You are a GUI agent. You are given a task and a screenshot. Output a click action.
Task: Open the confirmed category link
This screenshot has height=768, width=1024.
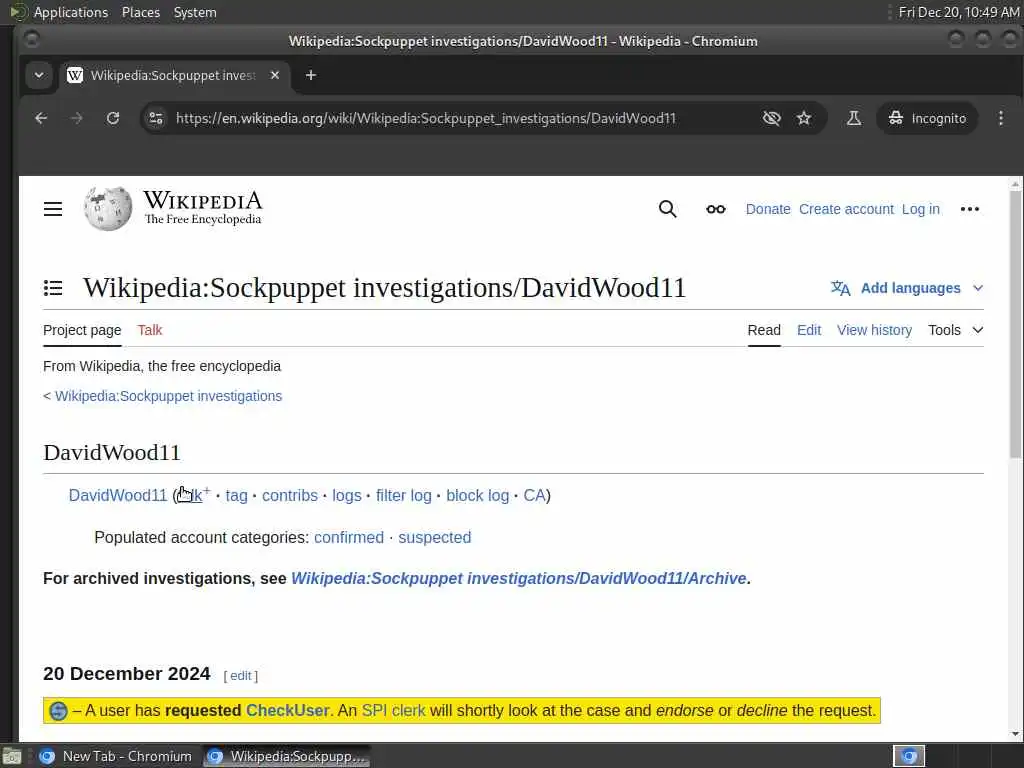pos(349,537)
